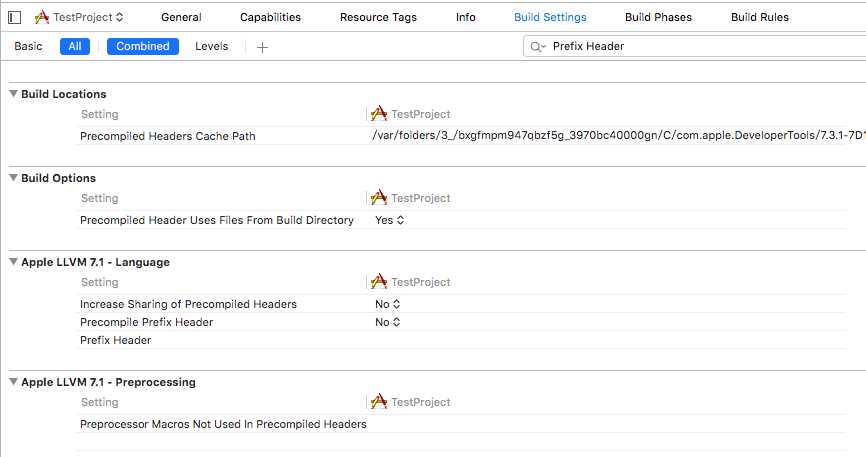Screen dimensions: 866x457
Task: Click the /var/folders cache path value
Action: [619, 135]
